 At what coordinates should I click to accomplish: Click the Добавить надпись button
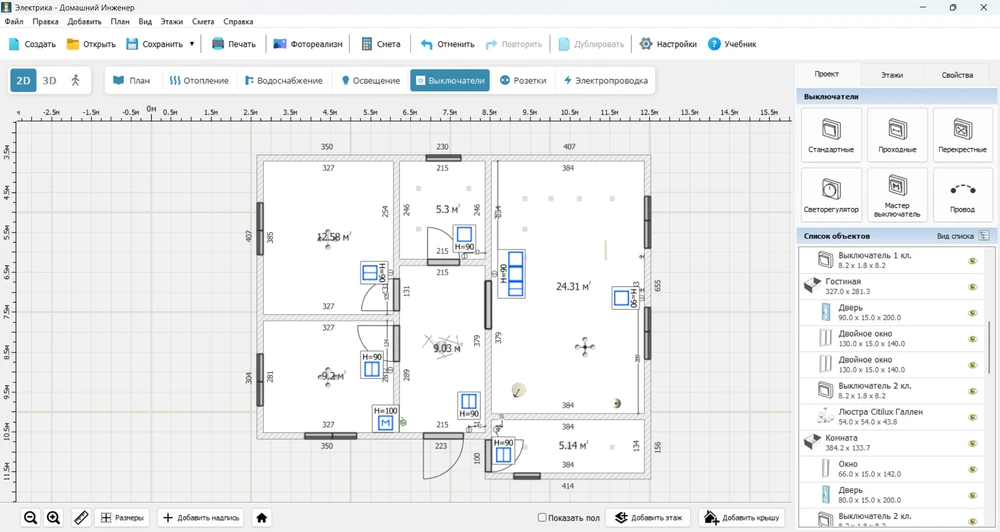(201, 517)
